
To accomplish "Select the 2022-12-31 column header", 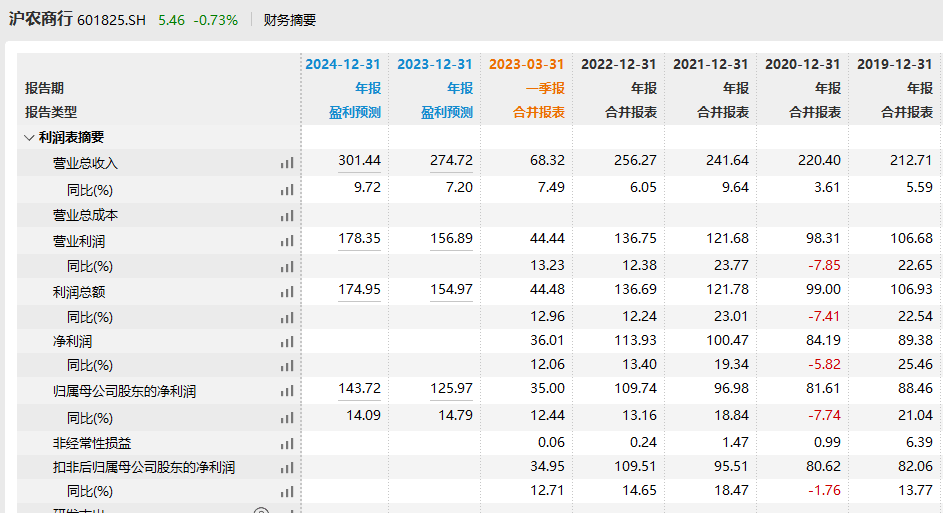I will click(x=619, y=64).
